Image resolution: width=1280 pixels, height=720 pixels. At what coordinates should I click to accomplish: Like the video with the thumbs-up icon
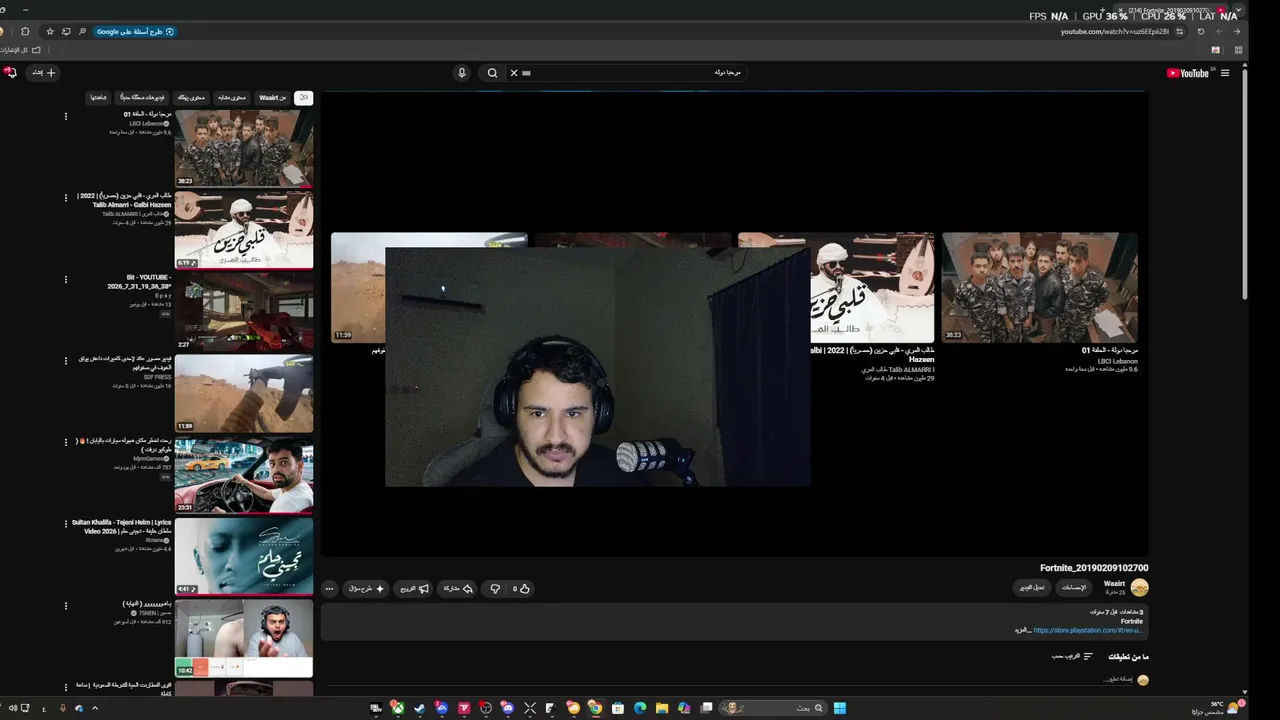point(521,589)
